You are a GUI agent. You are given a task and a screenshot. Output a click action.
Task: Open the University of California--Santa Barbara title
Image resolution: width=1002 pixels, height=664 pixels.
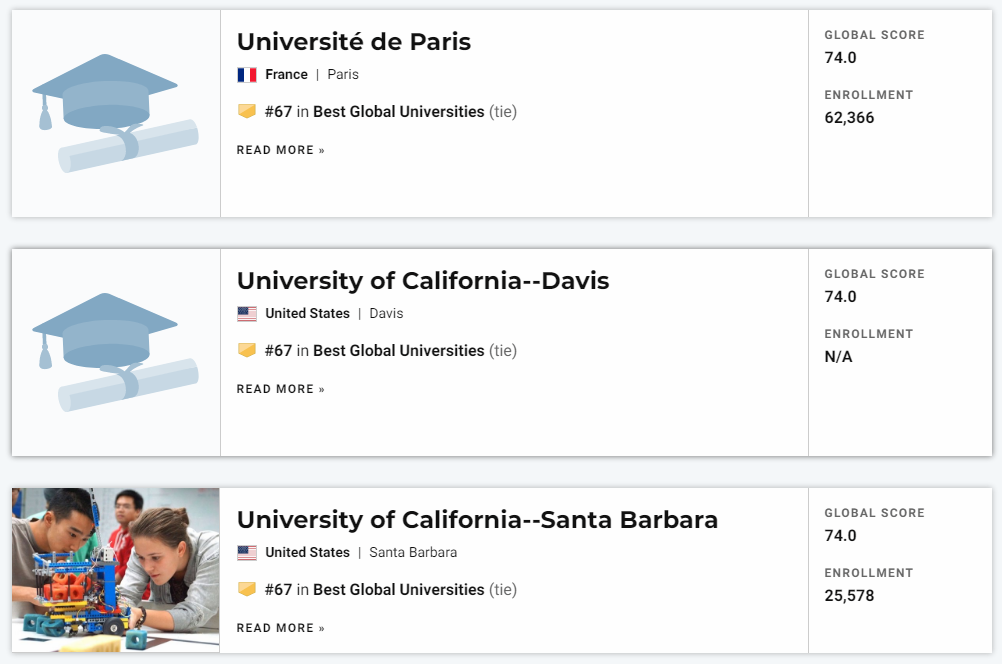point(477,520)
